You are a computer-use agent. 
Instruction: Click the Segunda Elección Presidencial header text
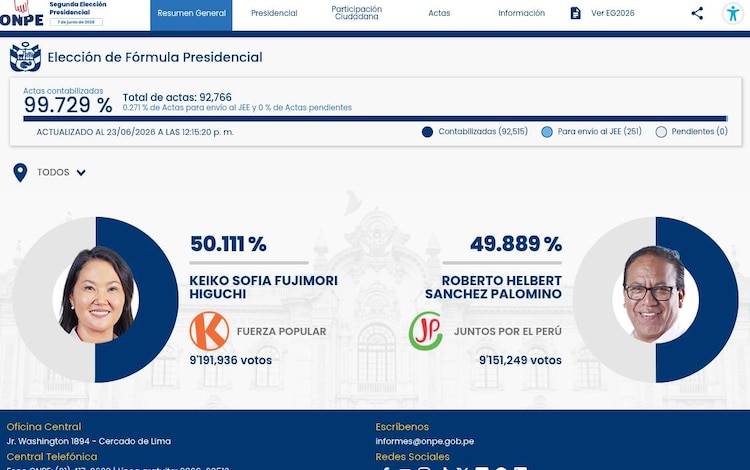pyautogui.click(x=78, y=8)
